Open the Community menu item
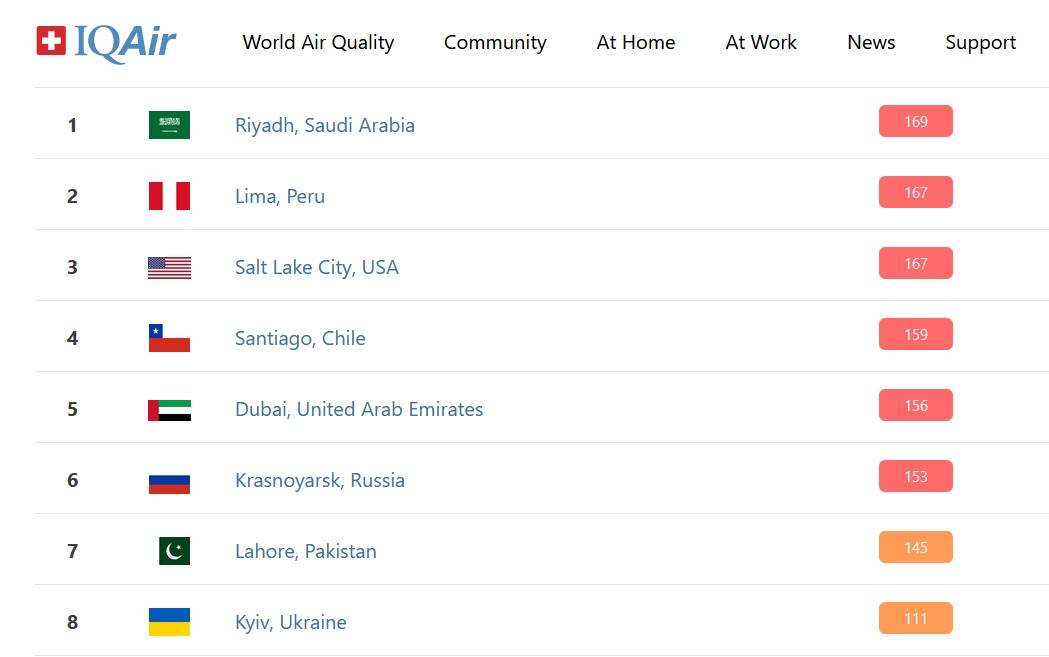The width and height of the screenshot is (1049, 657). [x=495, y=43]
